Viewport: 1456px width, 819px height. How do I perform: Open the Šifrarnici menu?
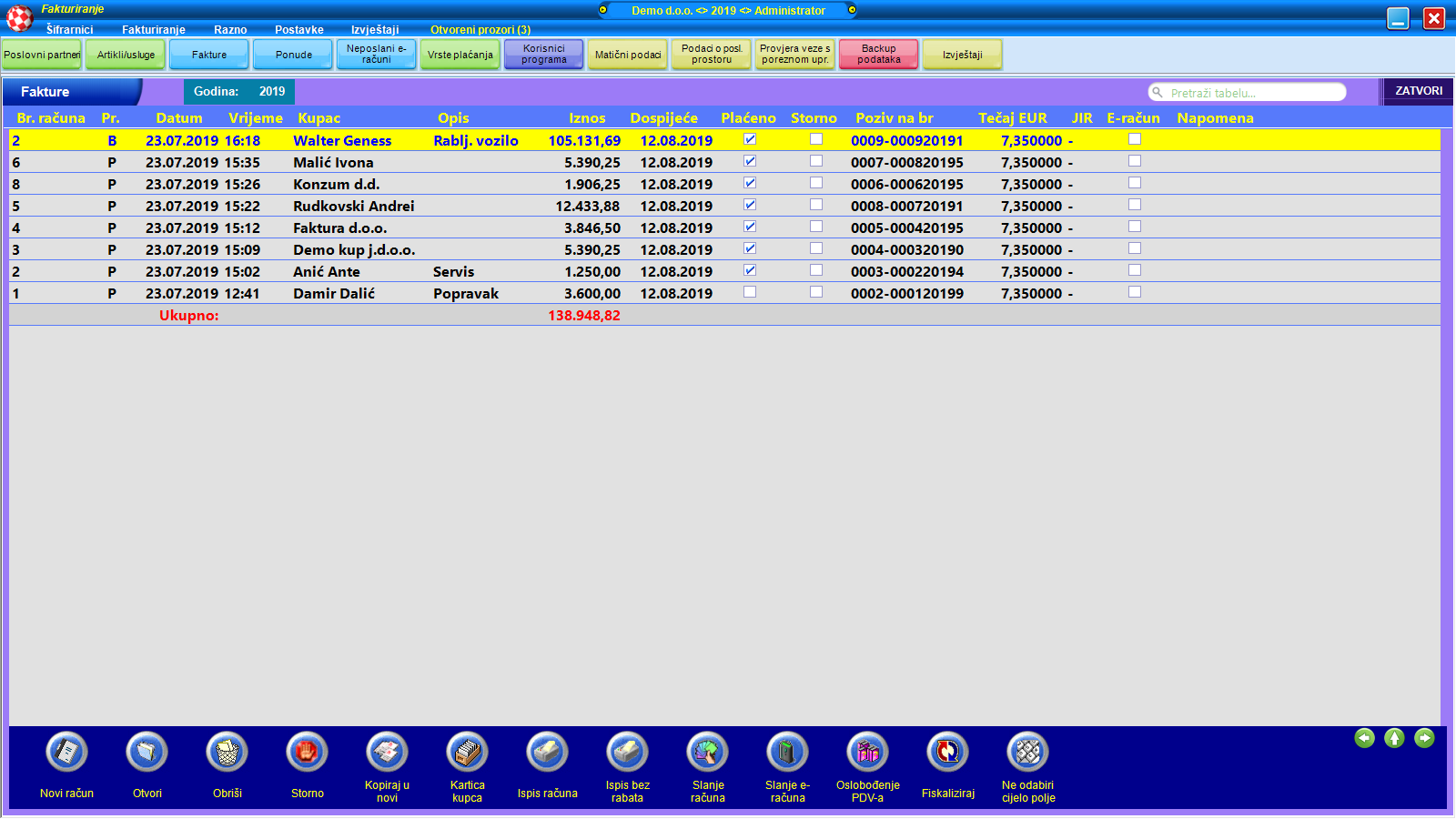69,30
